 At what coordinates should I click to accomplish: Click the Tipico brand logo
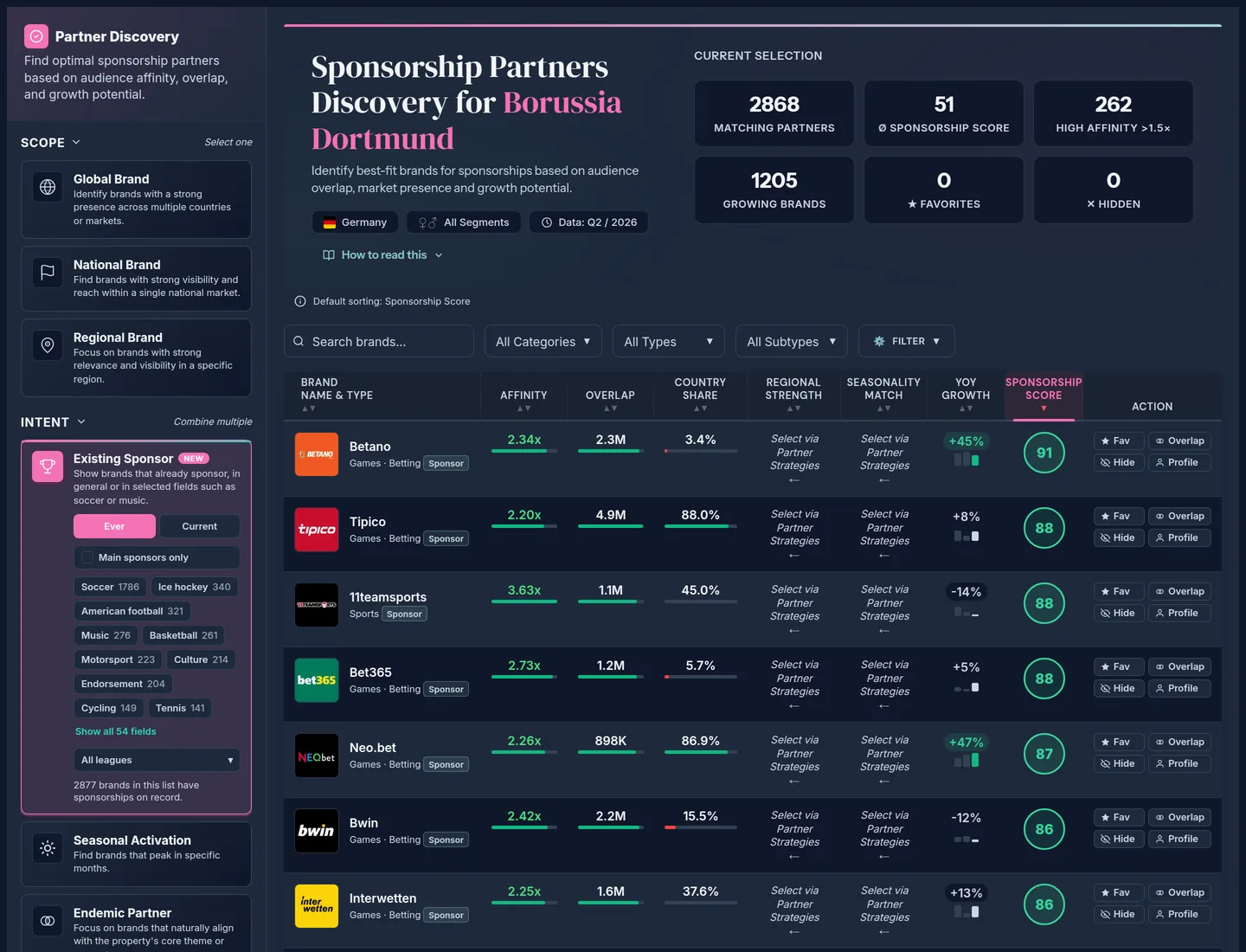pos(317,530)
